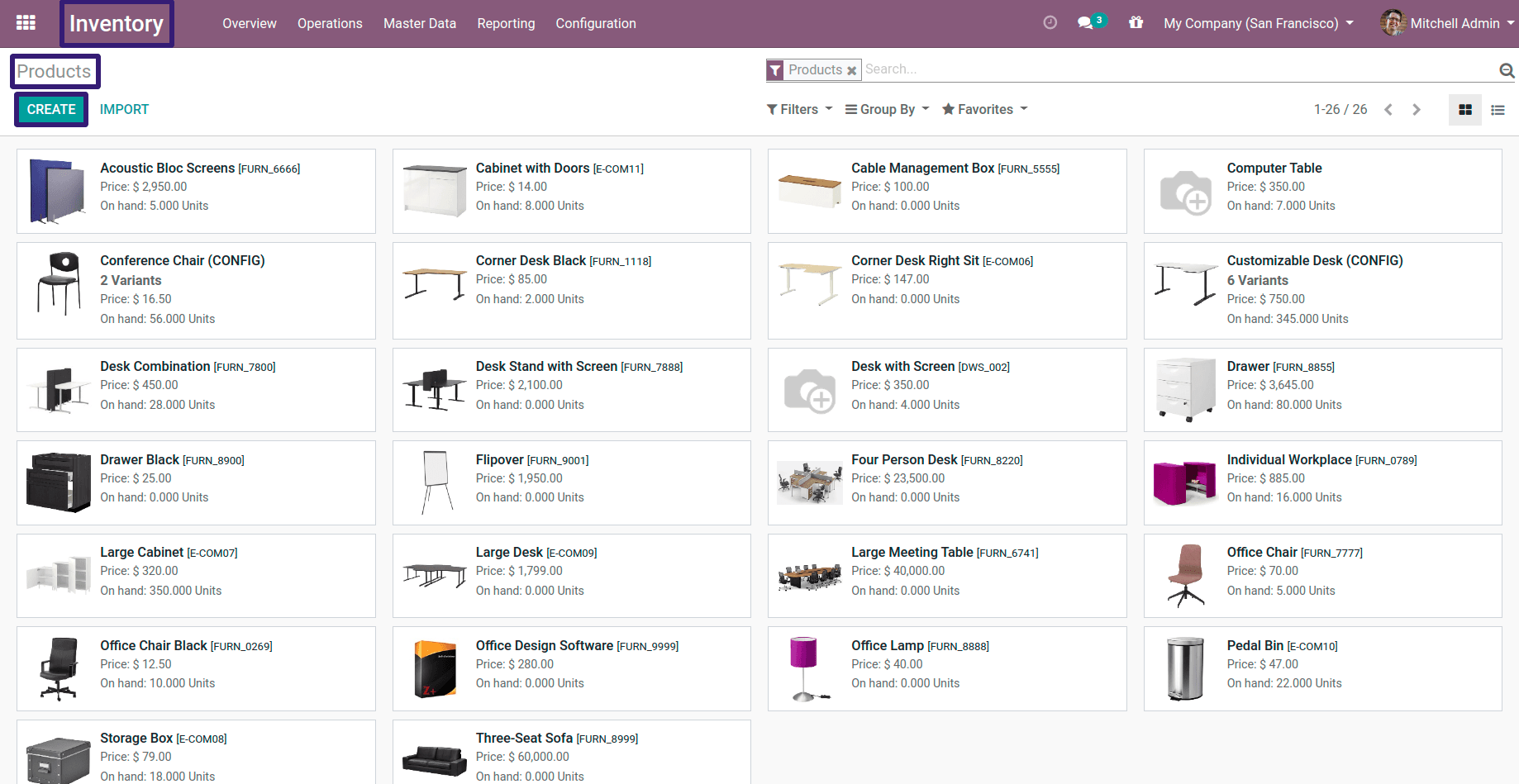Open the Large Meeting Table image
This screenshot has width=1519, height=784.
[x=810, y=576]
